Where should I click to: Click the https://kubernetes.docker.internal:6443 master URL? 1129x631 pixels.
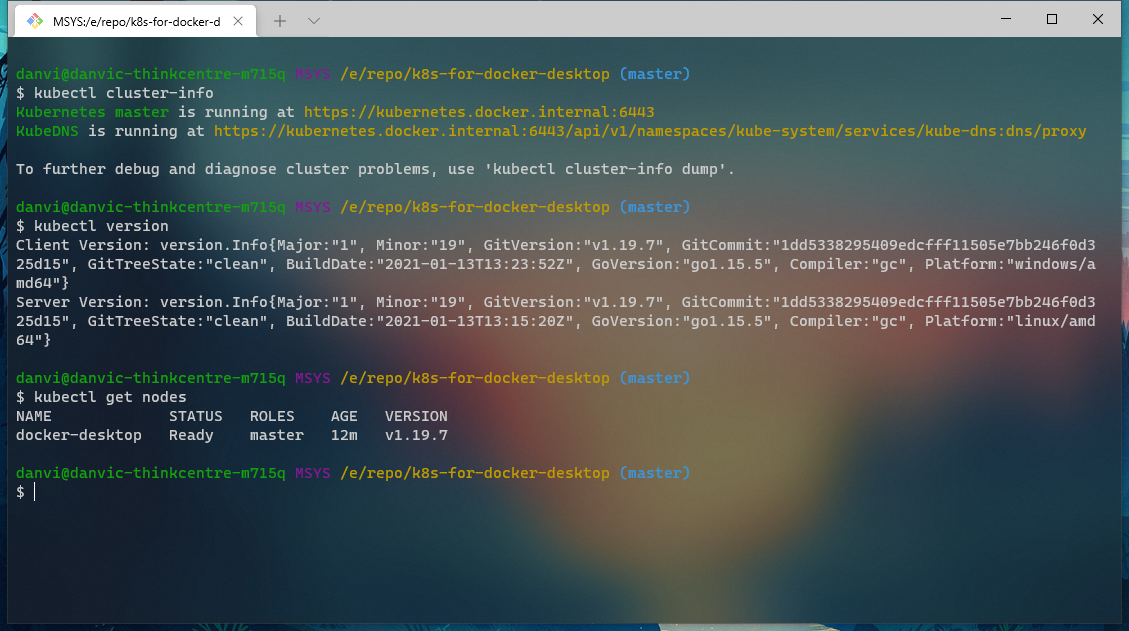point(479,112)
